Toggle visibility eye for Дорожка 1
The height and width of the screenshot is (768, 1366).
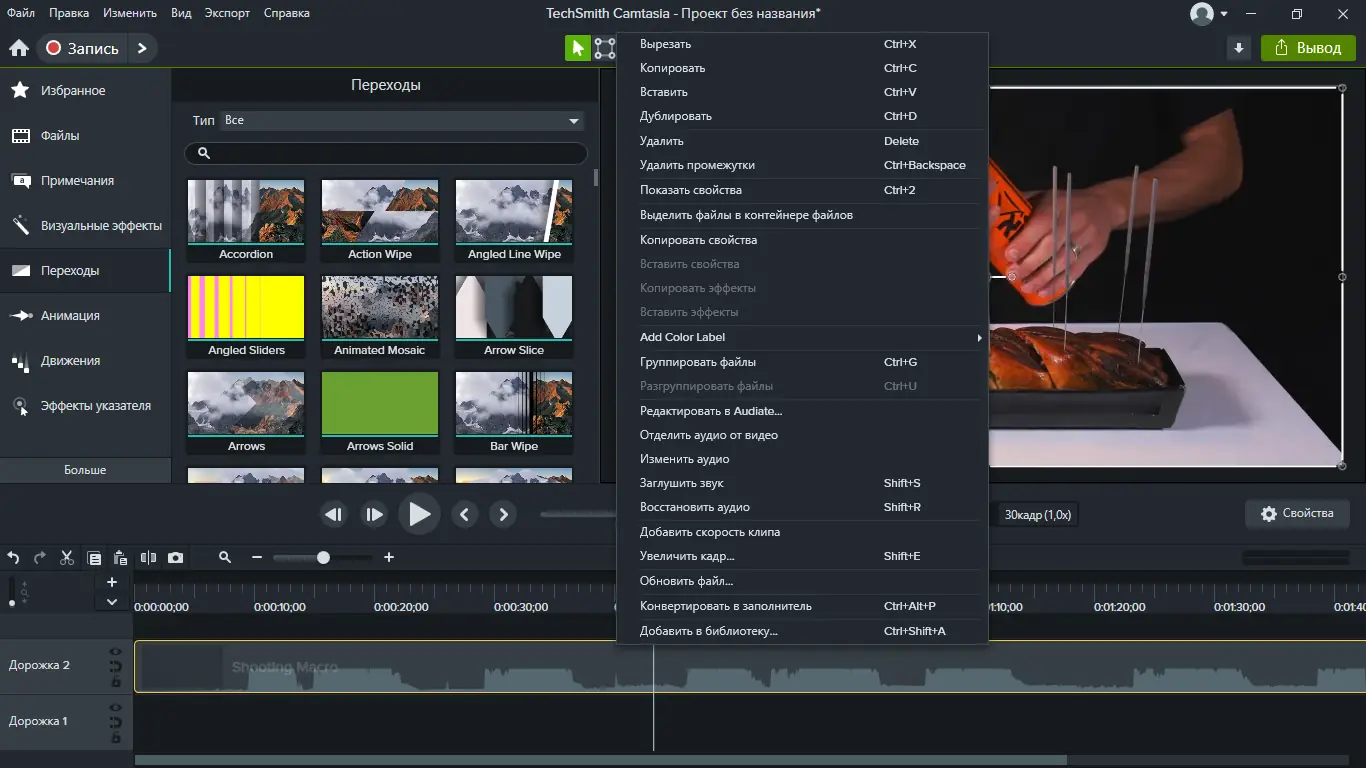116,708
